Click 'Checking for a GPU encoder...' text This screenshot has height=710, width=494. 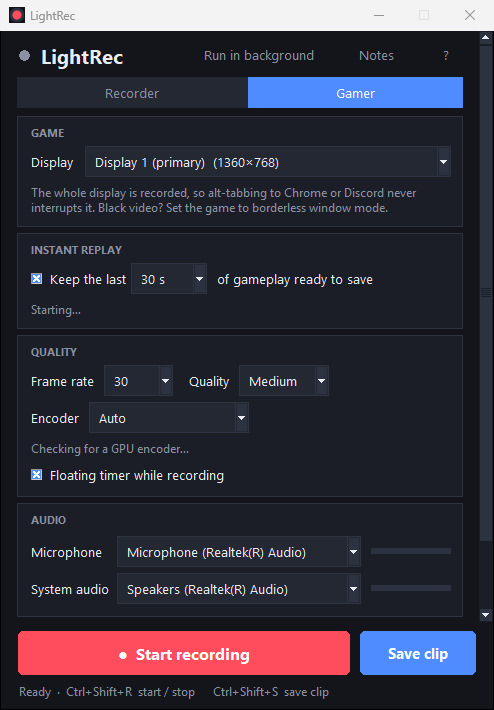[110, 449]
